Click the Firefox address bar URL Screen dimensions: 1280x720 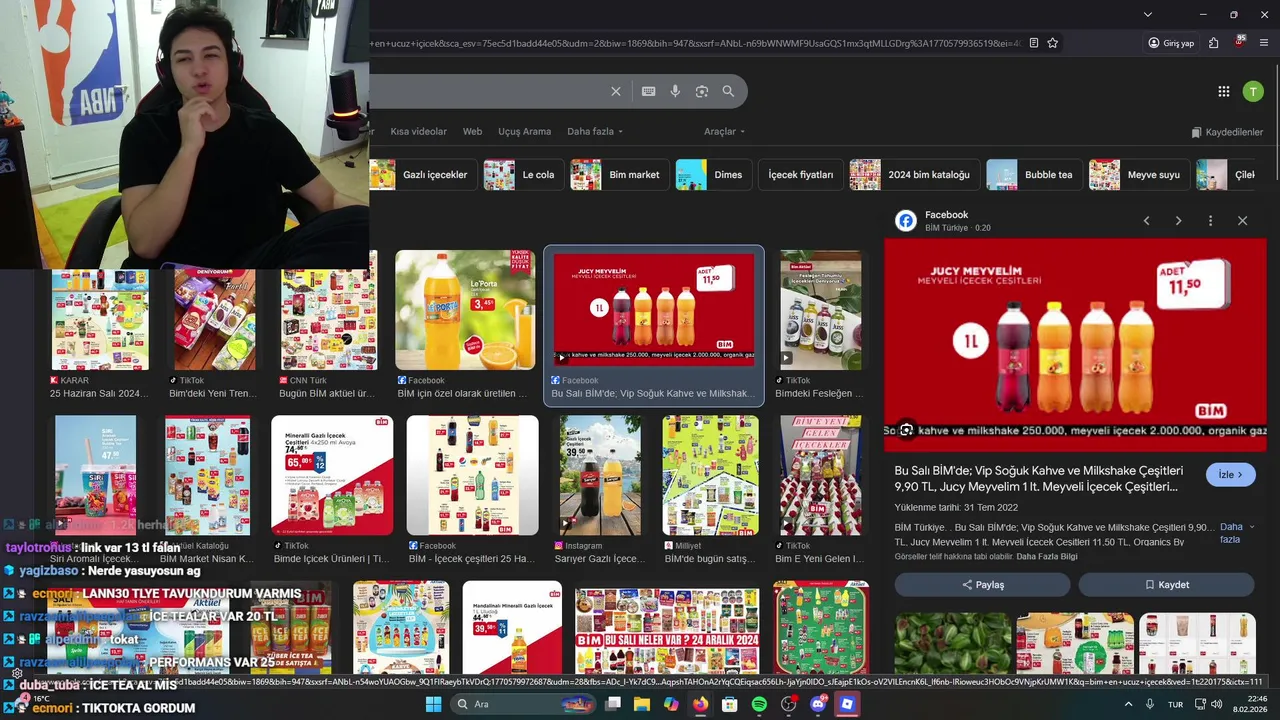pos(695,43)
